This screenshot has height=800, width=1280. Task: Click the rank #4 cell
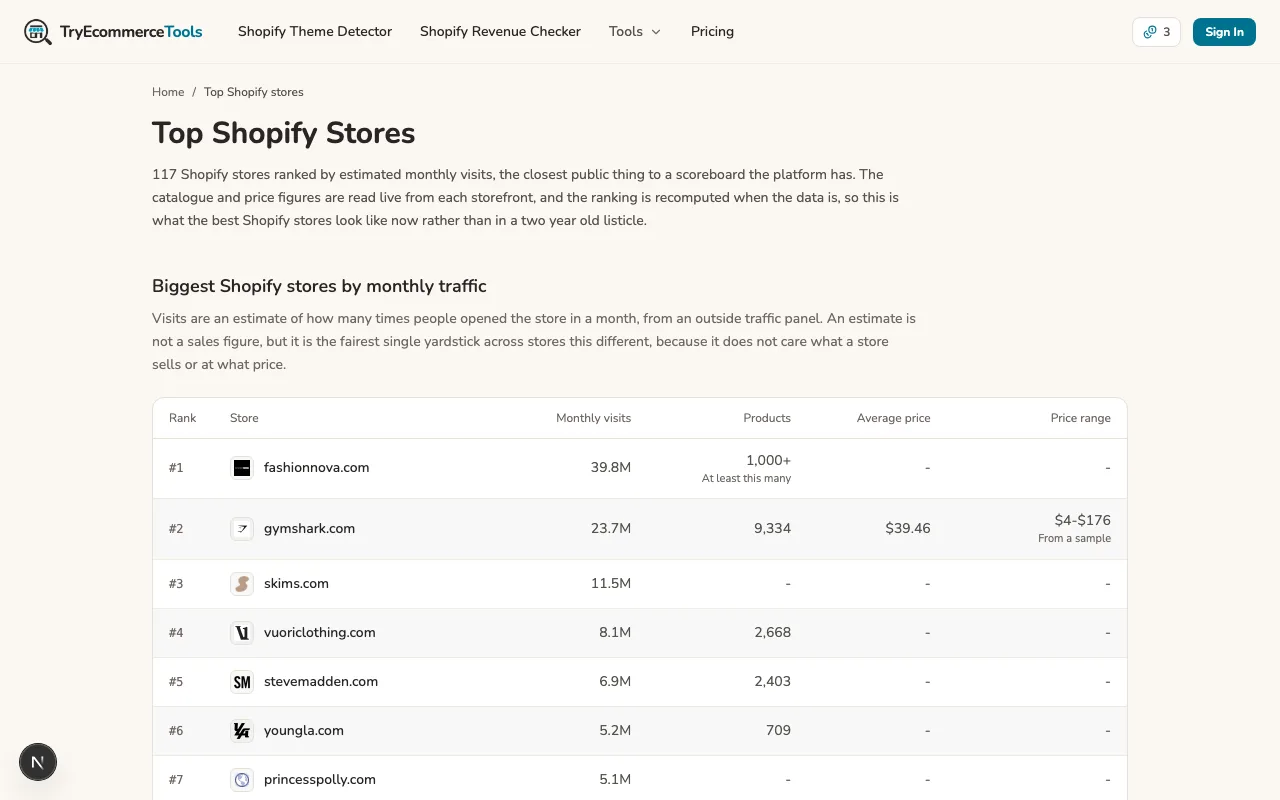(176, 633)
